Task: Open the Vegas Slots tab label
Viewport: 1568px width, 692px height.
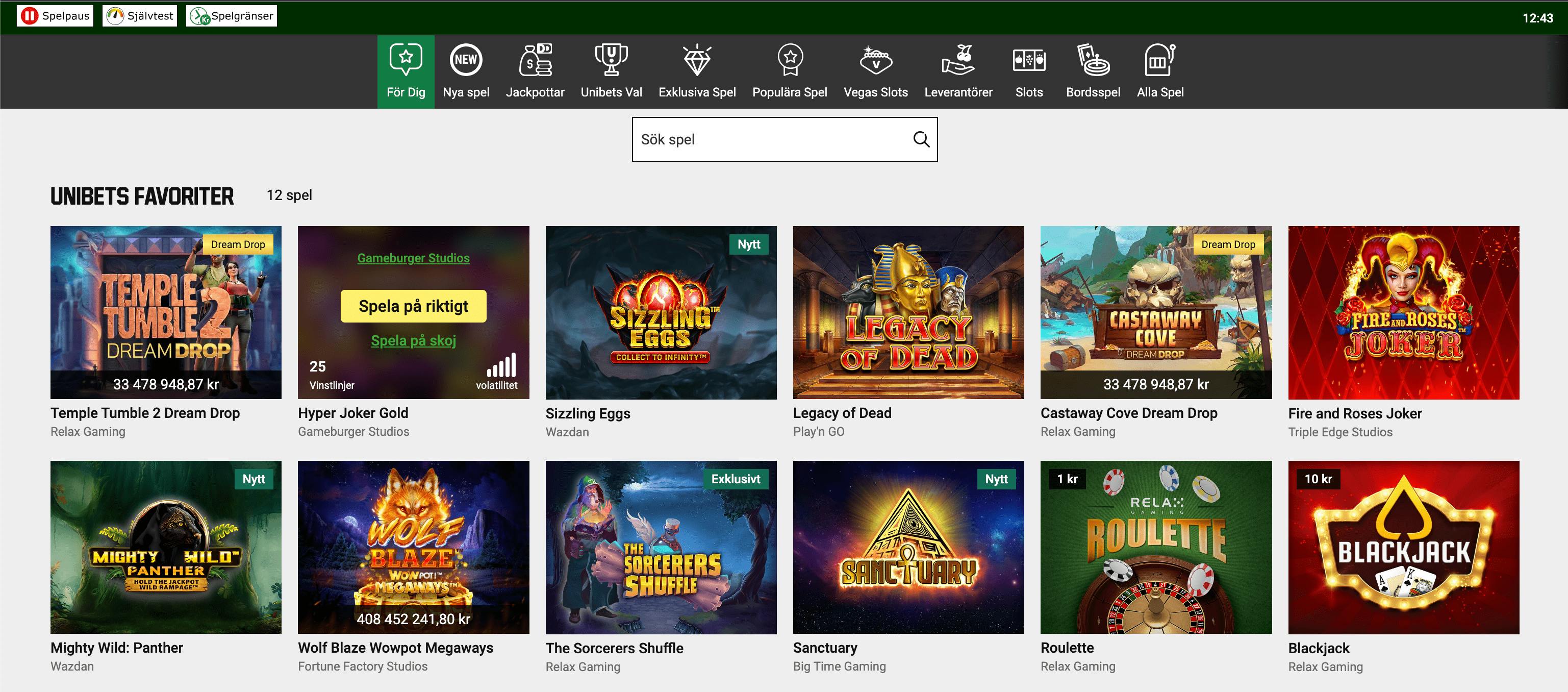Action: point(875,92)
